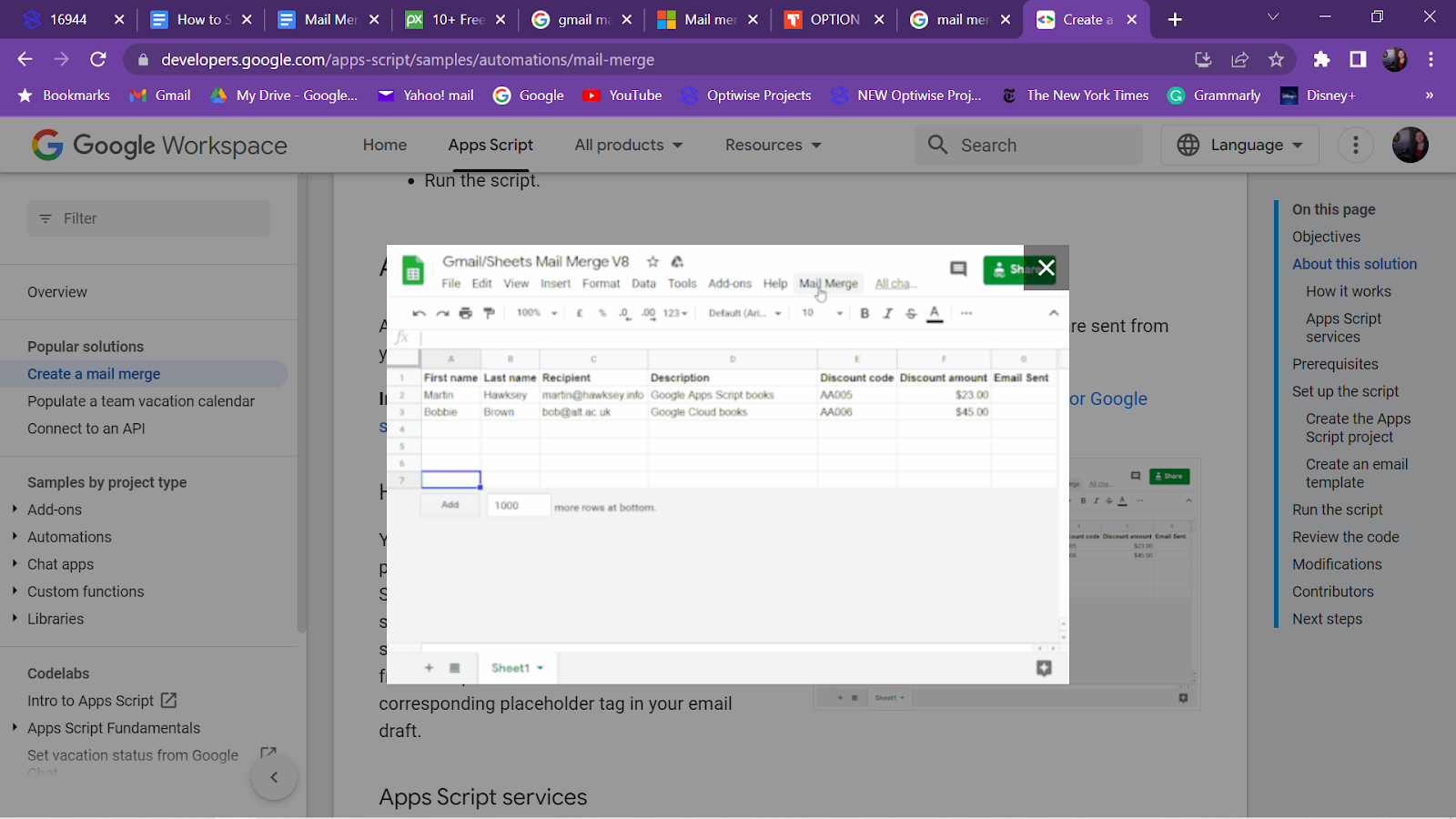Jump to Create an email template section

(1357, 473)
